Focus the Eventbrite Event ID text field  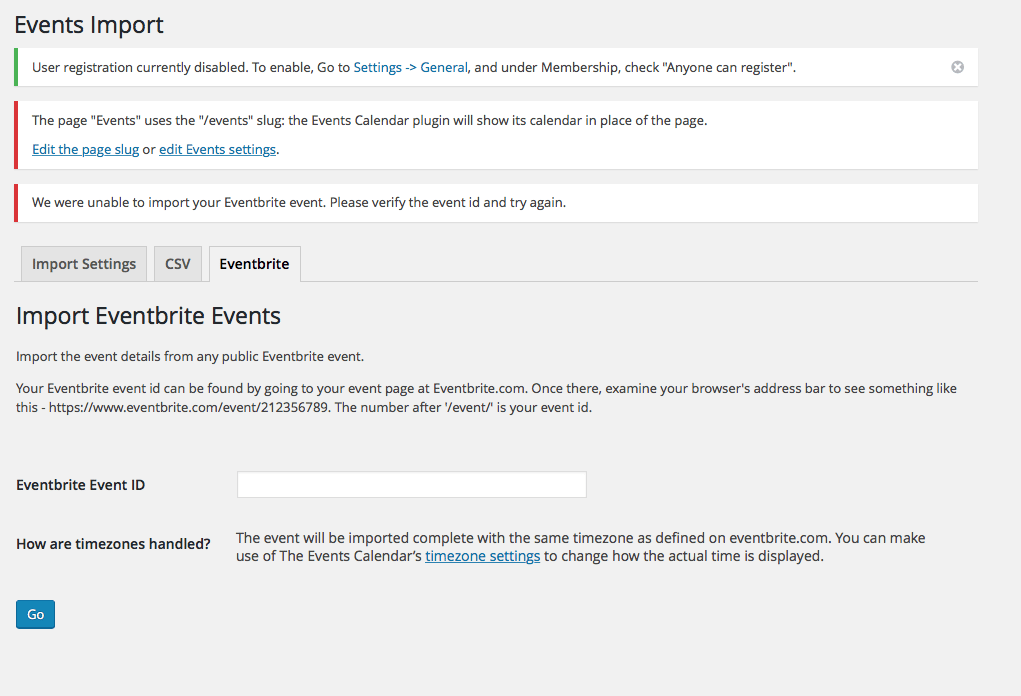click(x=411, y=485)
